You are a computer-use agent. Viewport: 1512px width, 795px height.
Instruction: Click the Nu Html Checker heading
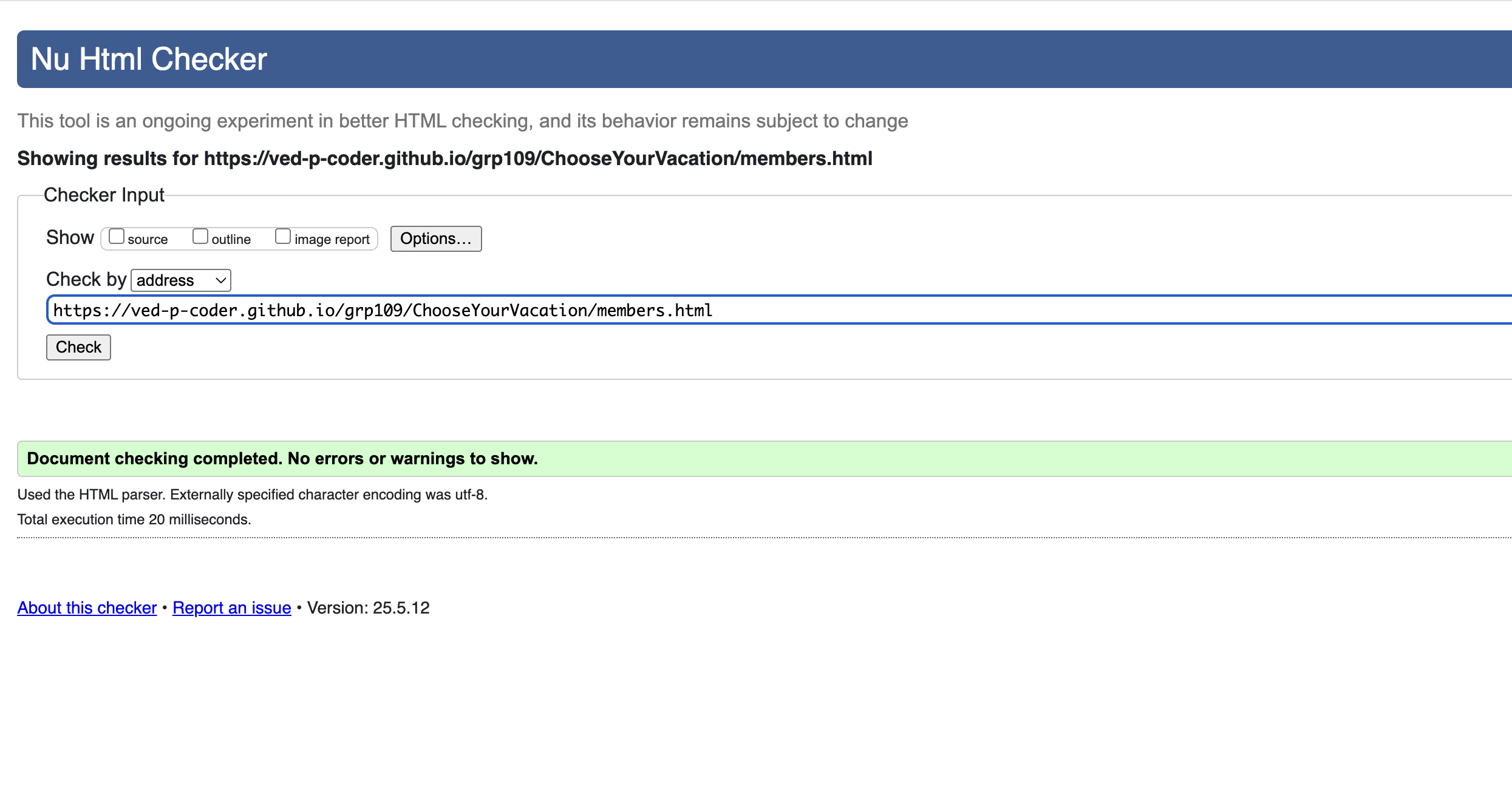149,59
